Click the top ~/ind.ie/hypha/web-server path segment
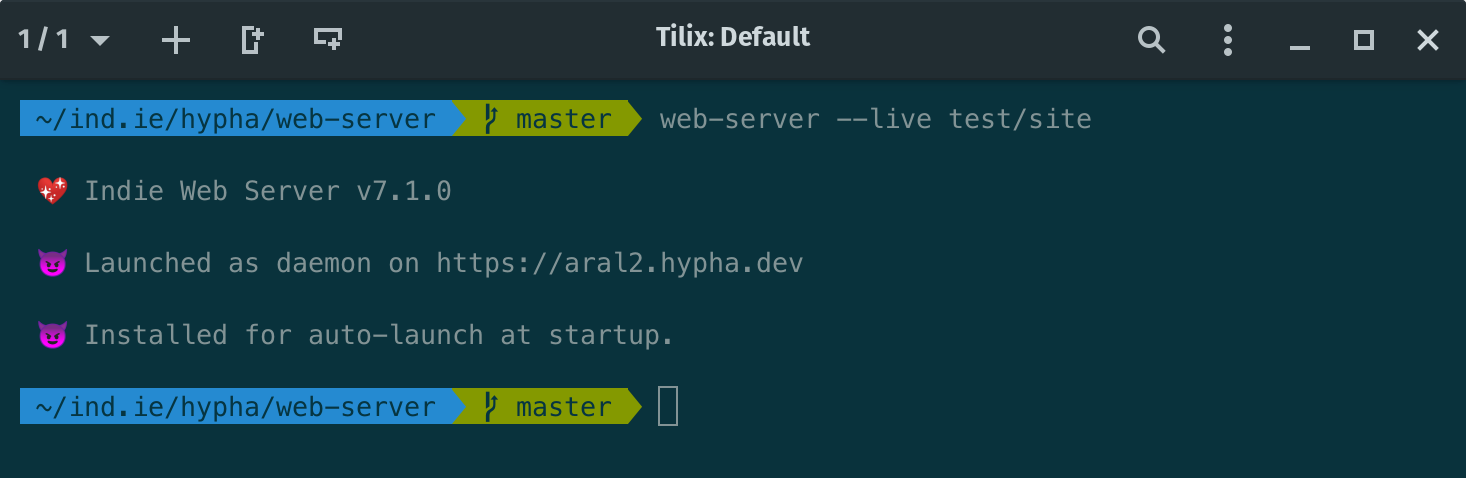The height and width of the screenshot is (478, 1466). 236,119
